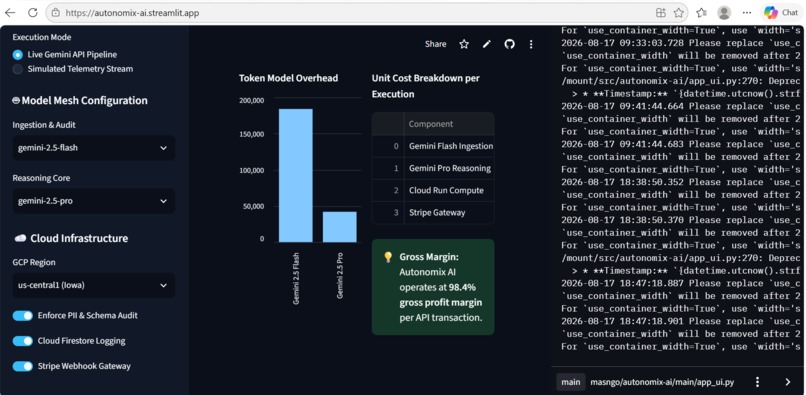
Task: Open the browser profile avatar
Action: click(724, 13)
